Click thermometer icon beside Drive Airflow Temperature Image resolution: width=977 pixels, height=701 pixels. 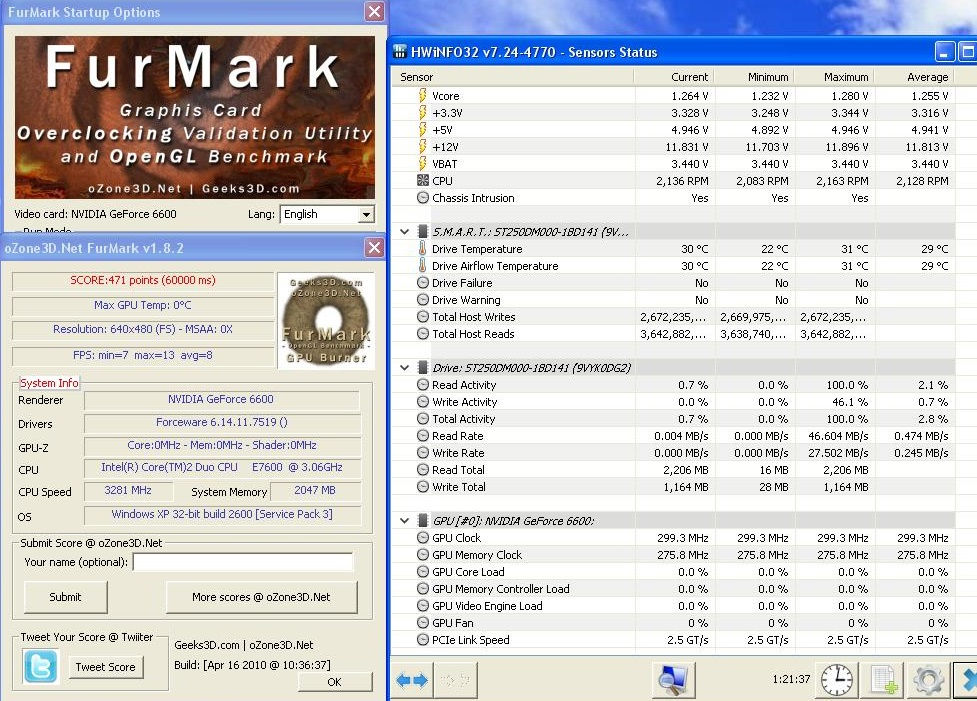(422, 265)
